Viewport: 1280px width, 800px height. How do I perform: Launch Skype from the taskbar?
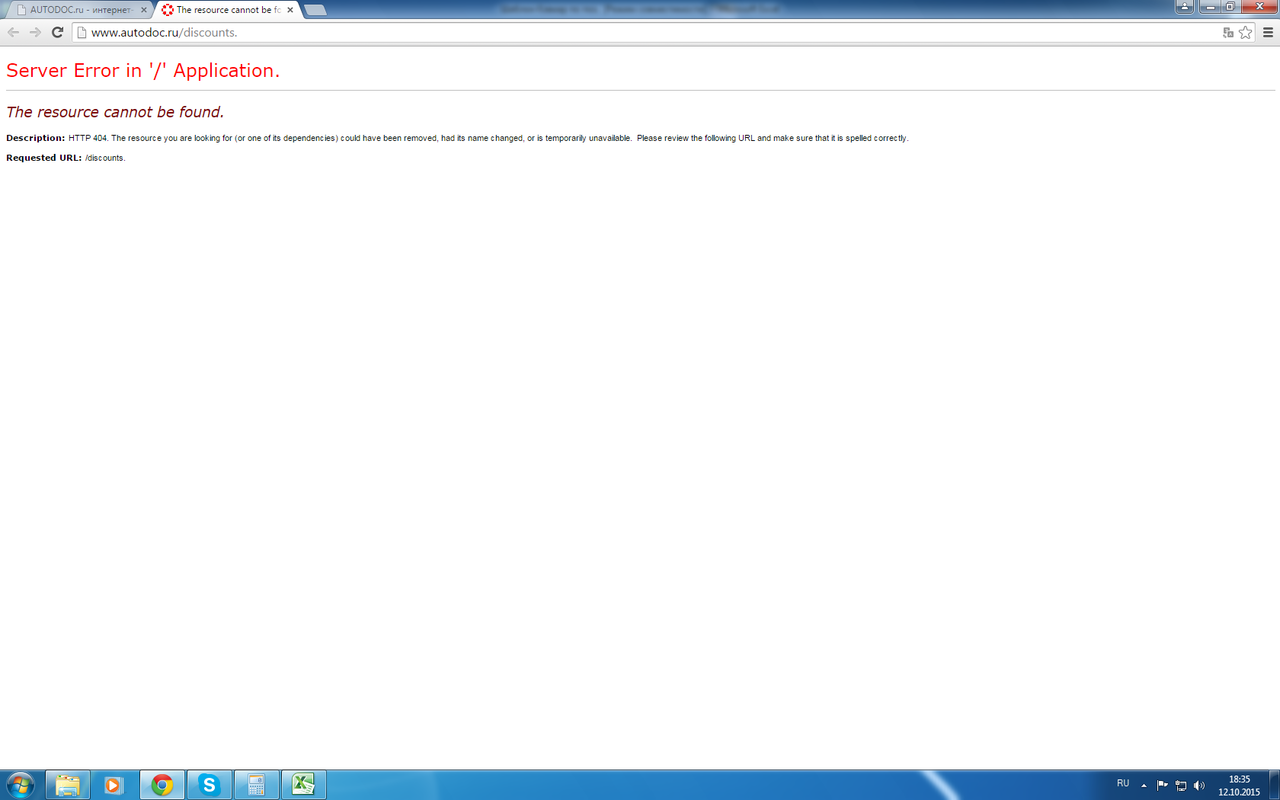pos(209,784)
